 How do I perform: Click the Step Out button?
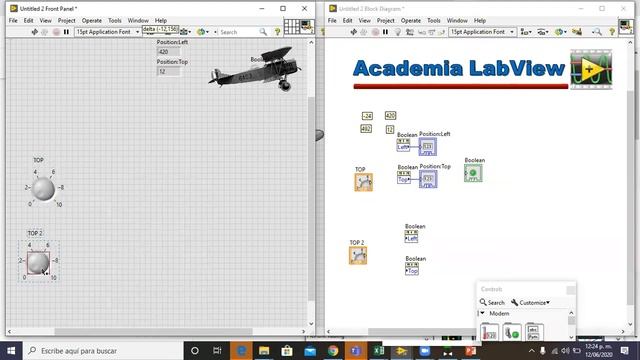point(441,32)
